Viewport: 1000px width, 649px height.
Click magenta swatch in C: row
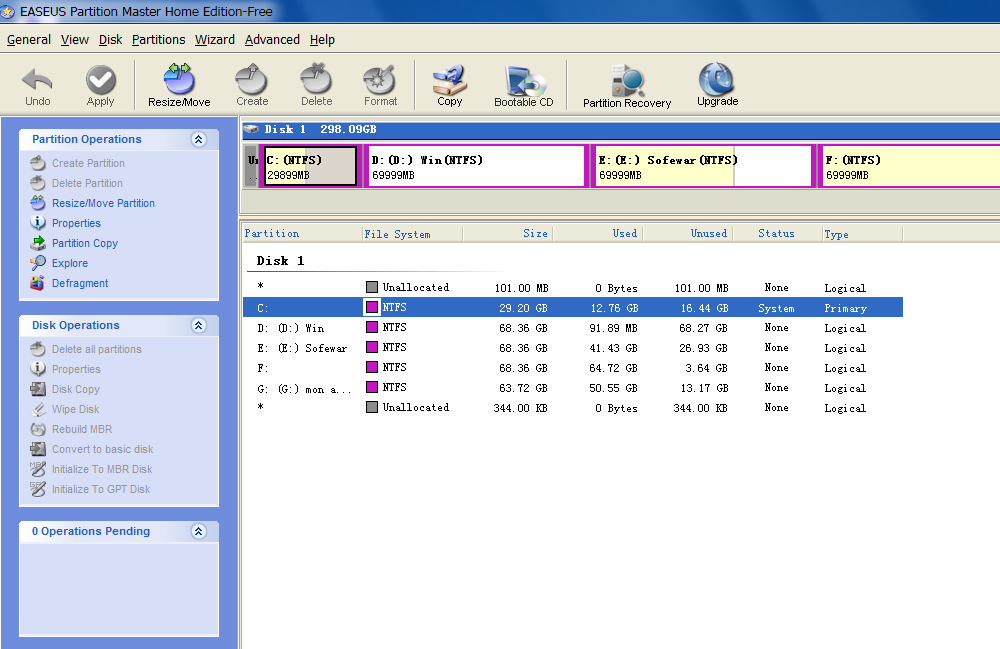pyautogui.click(x=372, y=307)
